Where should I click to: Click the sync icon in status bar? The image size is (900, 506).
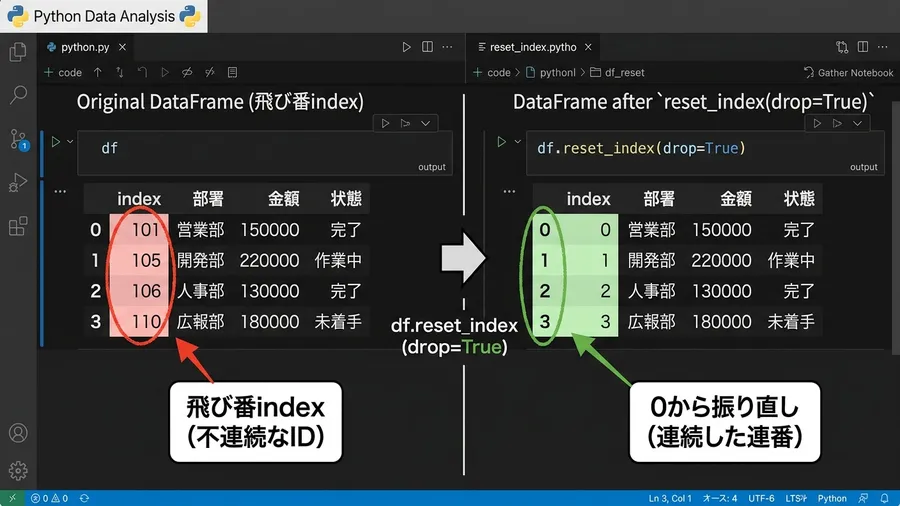pyautogui.click(x=84, y=498)
